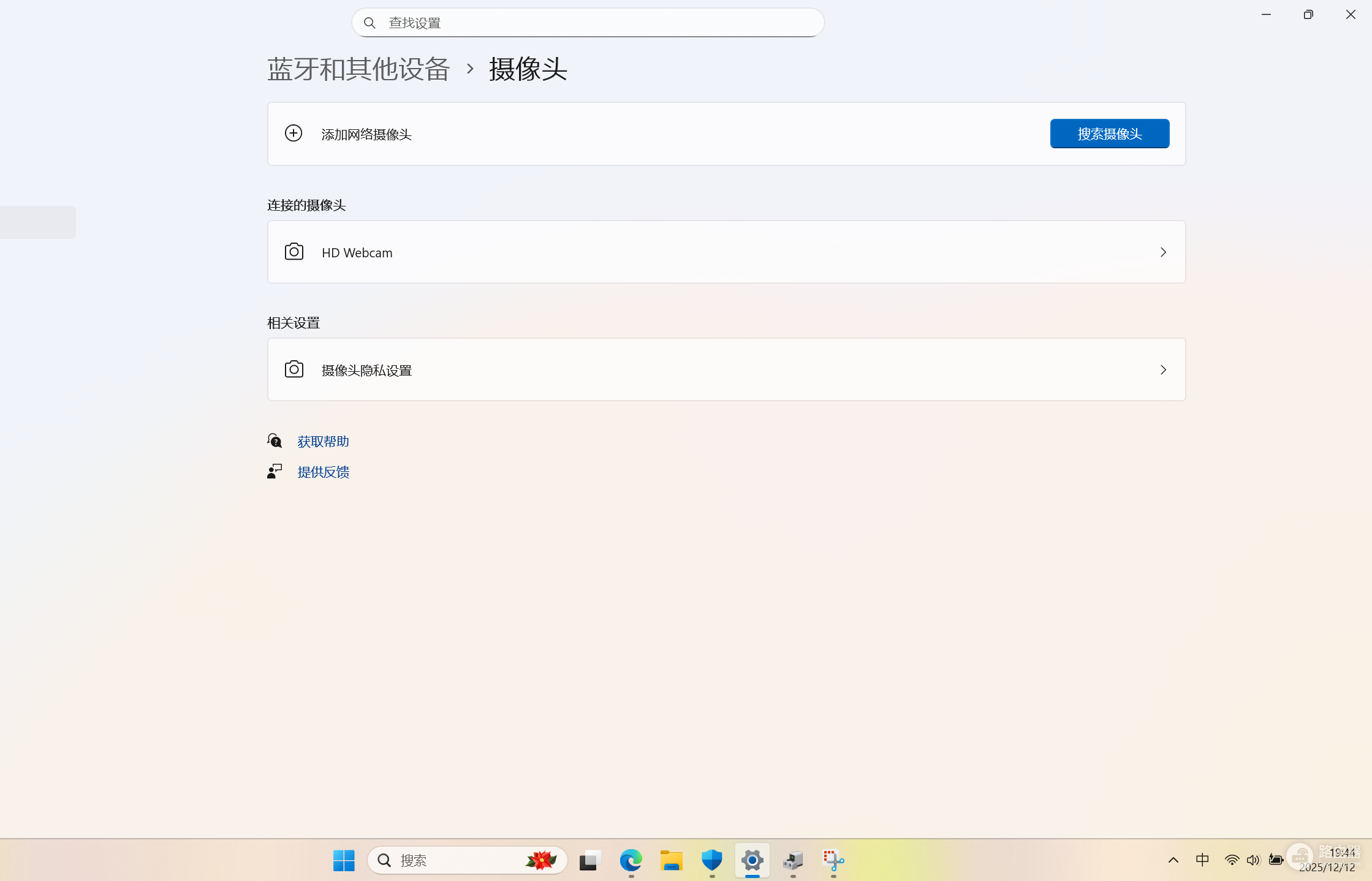Open the Wi-Fi network tray icon
Viewport: 1372px width, 881px height.
pyautogui.click(x=1232, y=860)
